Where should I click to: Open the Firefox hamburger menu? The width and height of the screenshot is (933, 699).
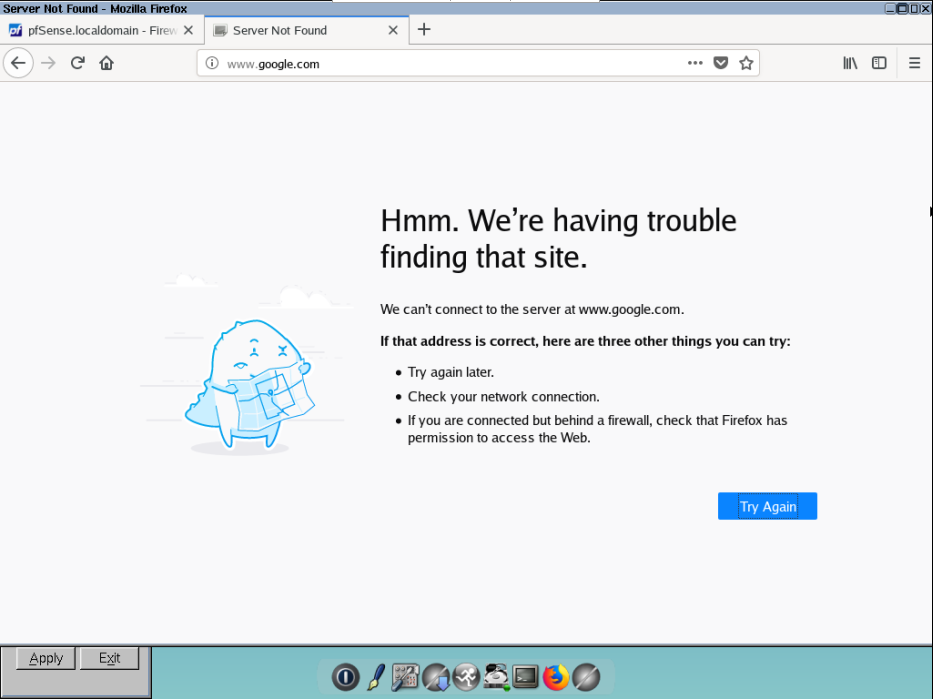tap(915, 63)
